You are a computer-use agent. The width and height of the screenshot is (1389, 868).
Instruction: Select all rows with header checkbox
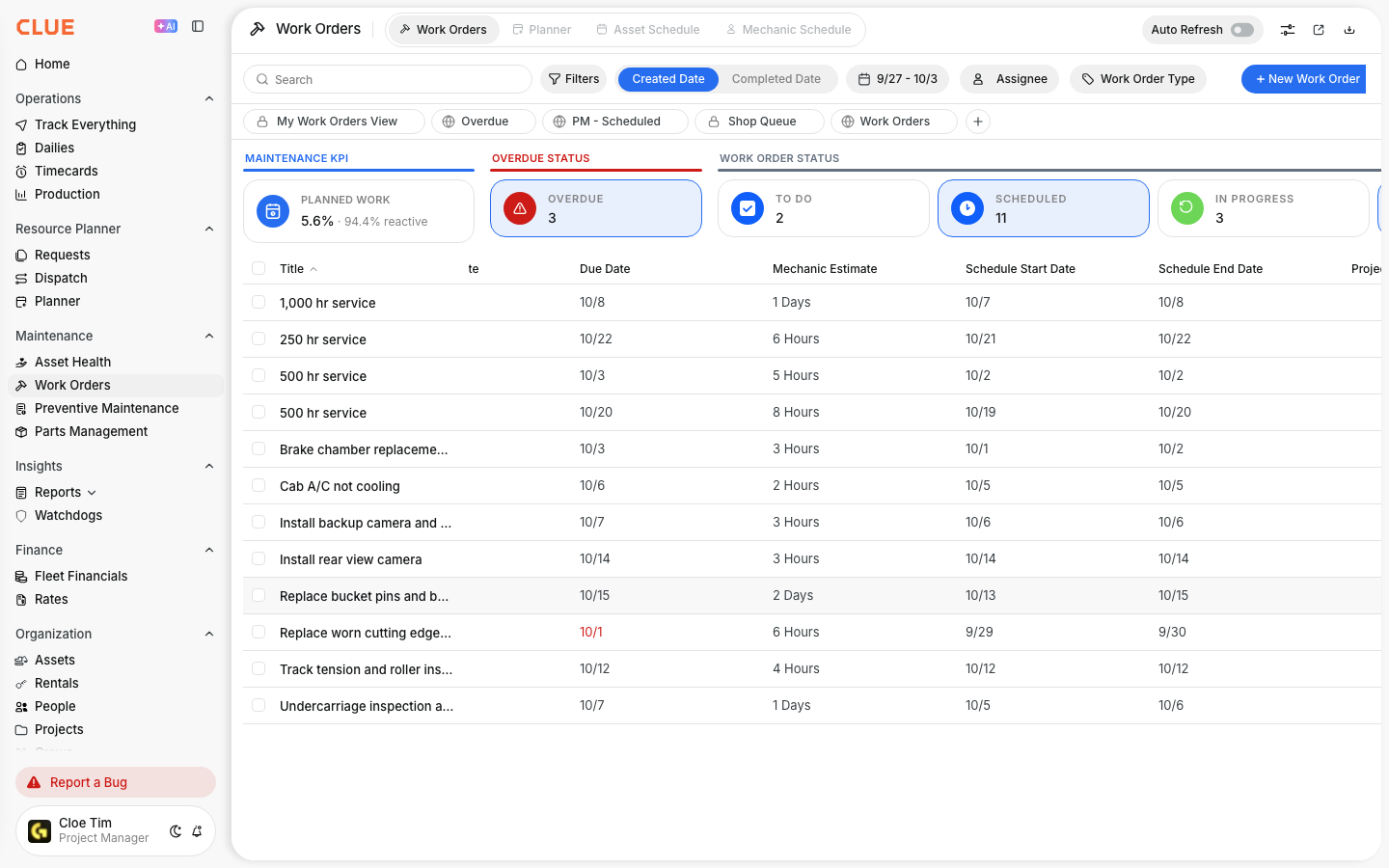pos(259,268)
